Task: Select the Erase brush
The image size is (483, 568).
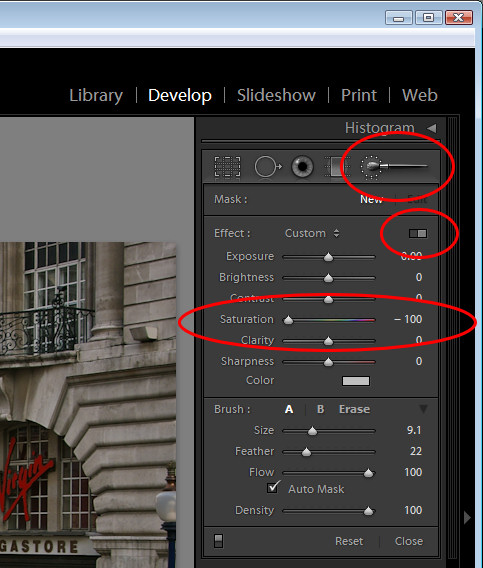Action: coord(354,409)
